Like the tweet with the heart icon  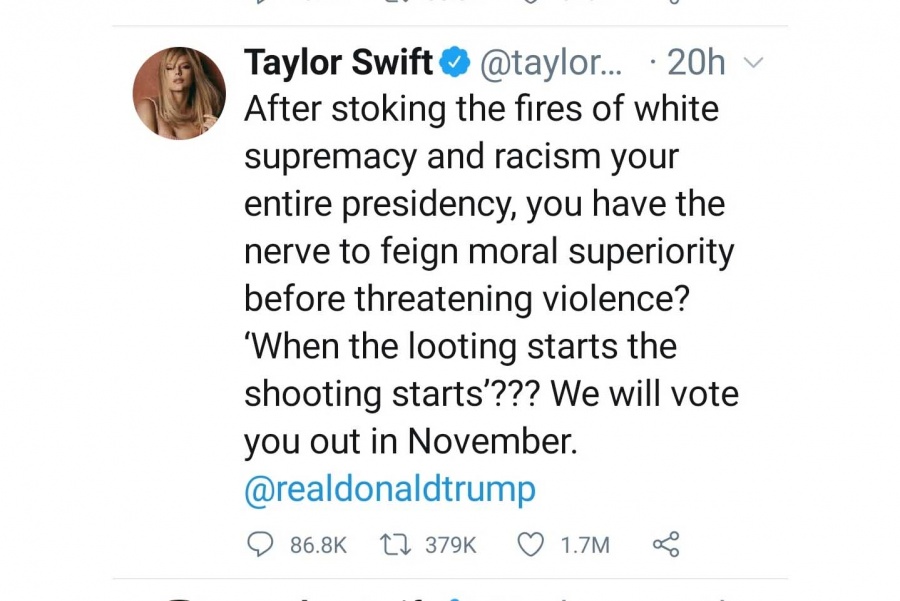click(530, 544)
